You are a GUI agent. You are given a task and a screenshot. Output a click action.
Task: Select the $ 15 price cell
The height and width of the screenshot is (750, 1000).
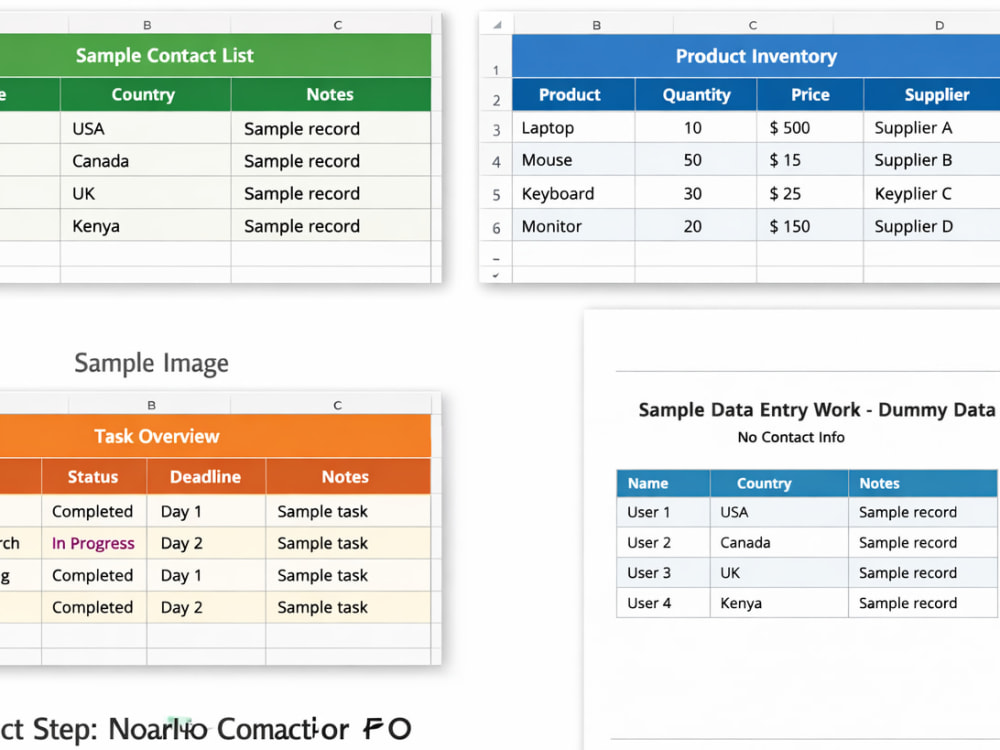[810, 160]
